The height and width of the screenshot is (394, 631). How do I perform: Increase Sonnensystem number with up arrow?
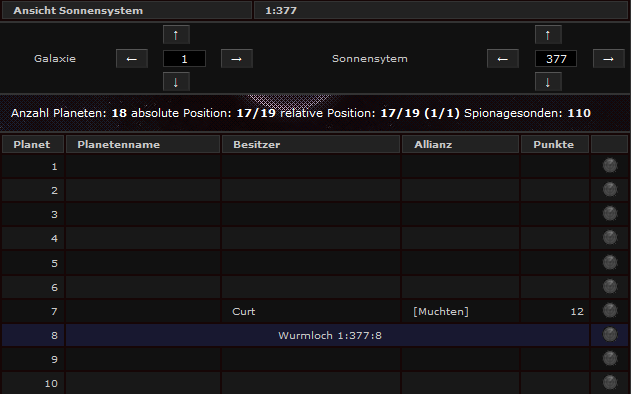(x=548, y=35)
